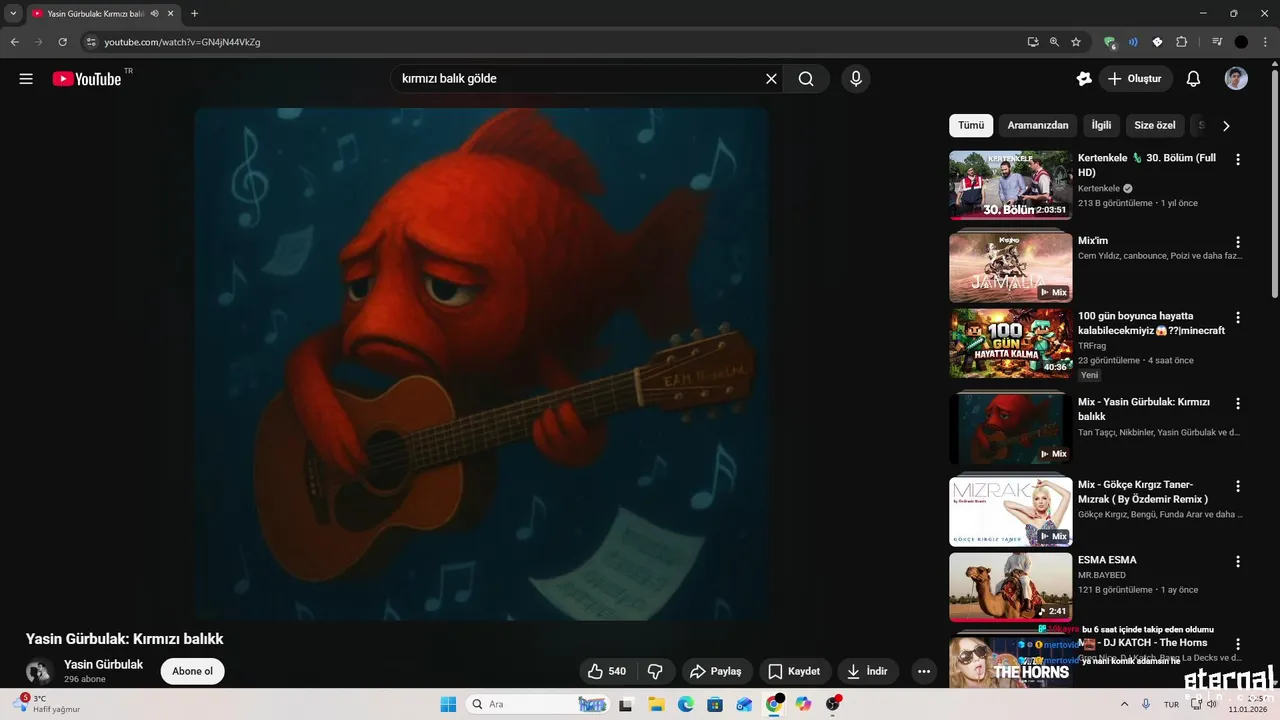Select the İlgili filter chip
This screenshot has height=720, width=1280.
coord(1101,125)
